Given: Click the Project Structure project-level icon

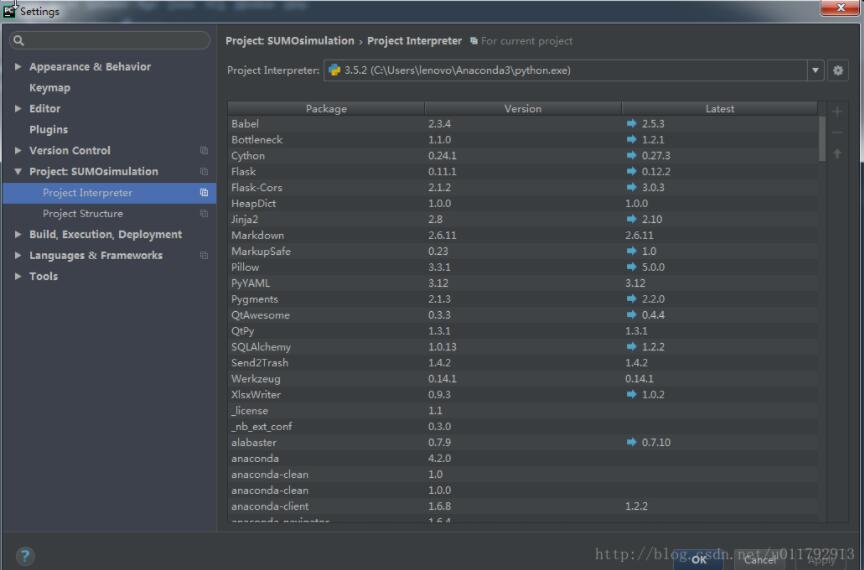Looking at the screenshot, I should pyautogui.click(x=204, y=213).
